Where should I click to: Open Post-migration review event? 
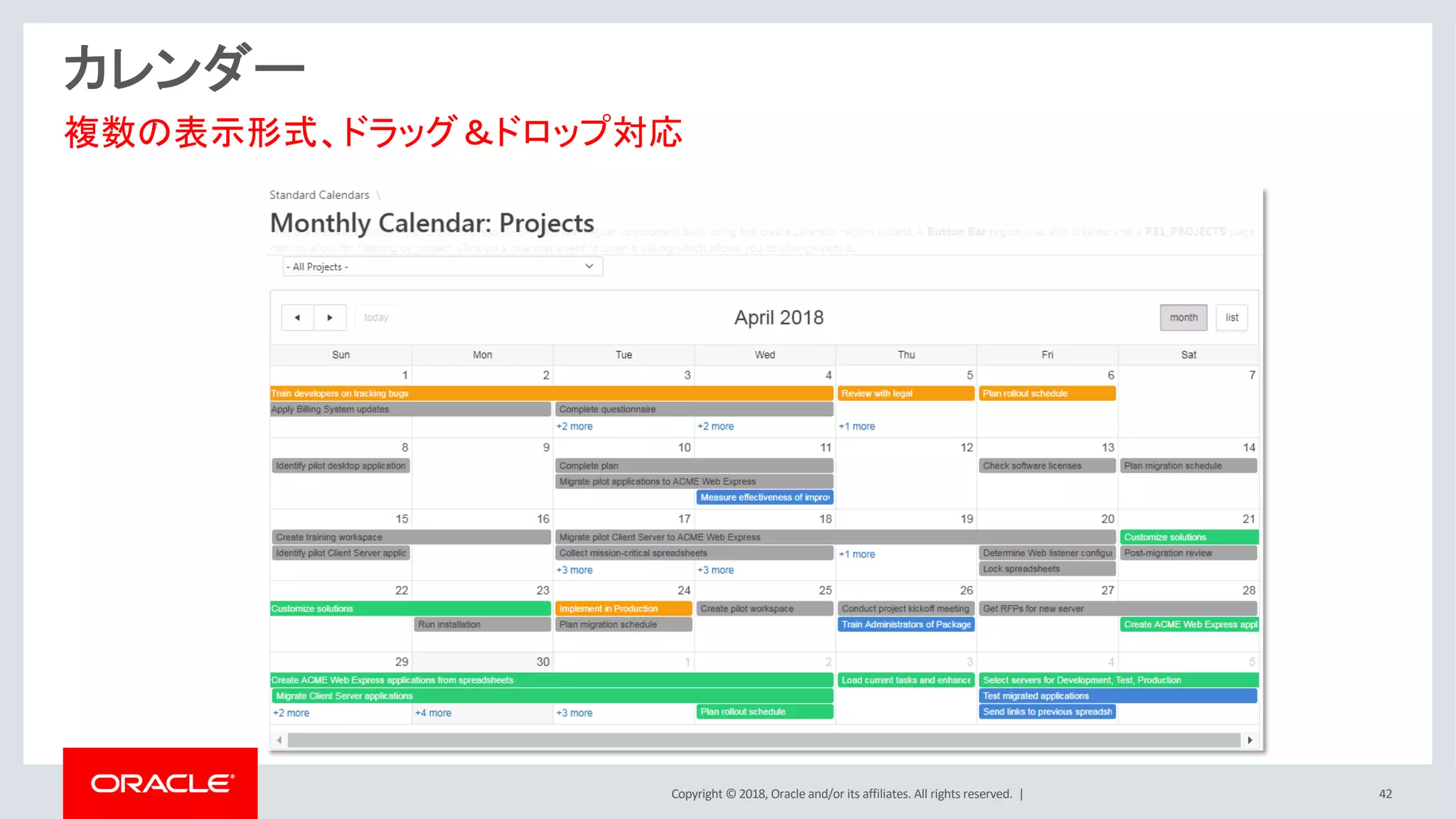[1189, 553]
